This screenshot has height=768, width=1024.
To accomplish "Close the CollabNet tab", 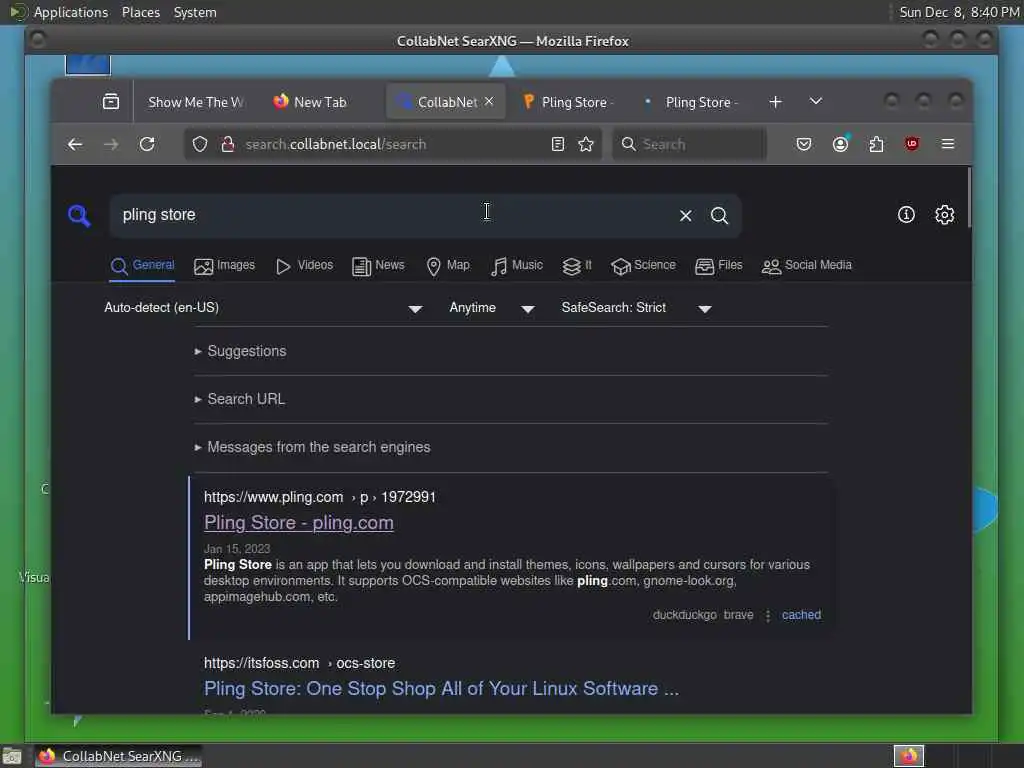I will coord(489,102).
